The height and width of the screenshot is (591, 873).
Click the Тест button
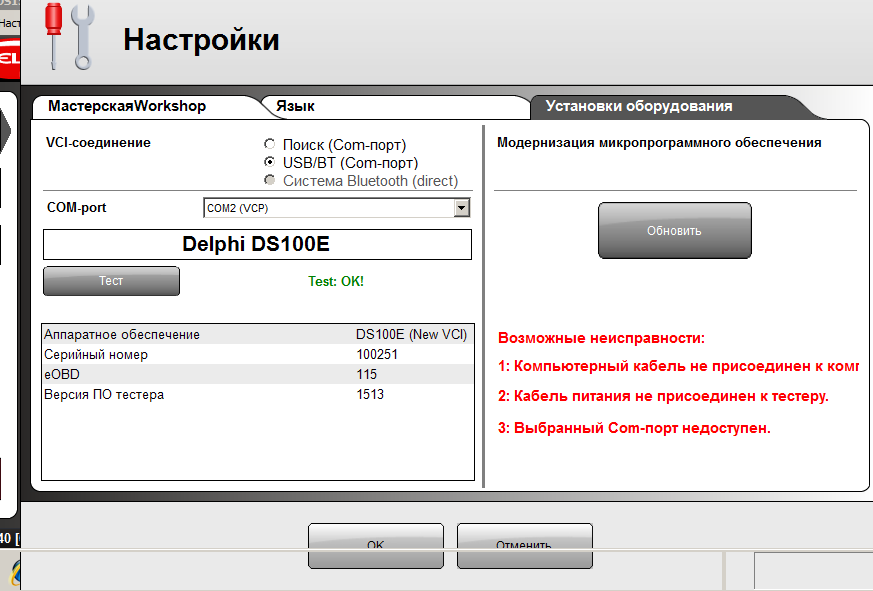(111, 281)
